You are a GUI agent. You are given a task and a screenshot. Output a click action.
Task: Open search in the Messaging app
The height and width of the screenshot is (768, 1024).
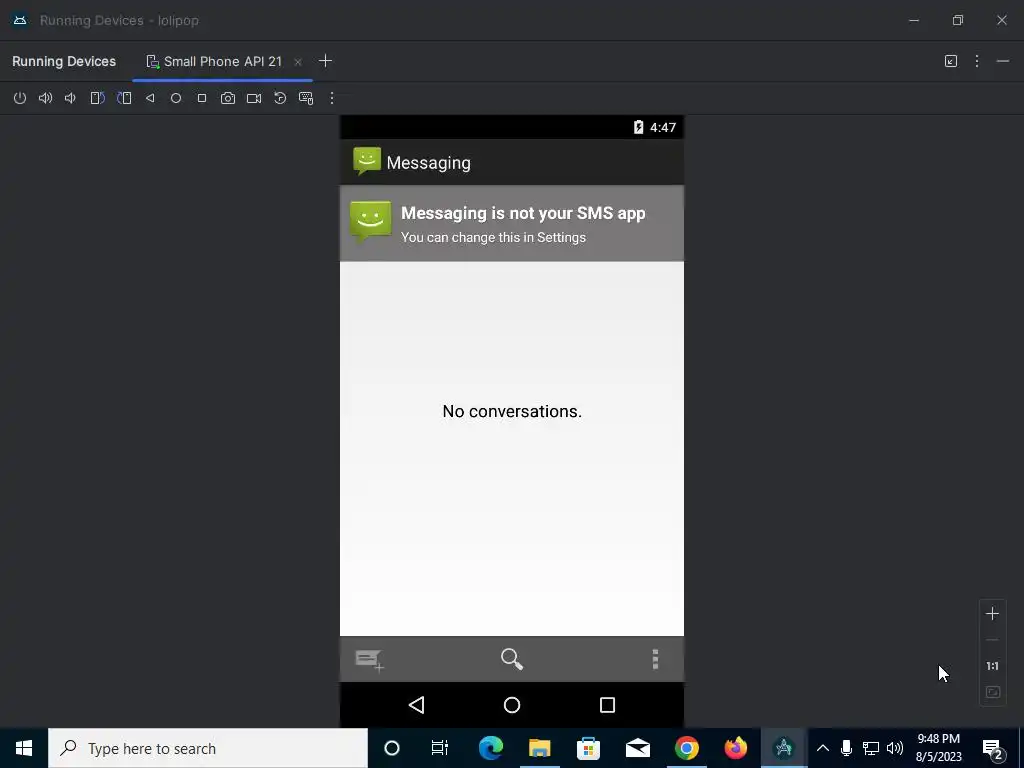[x=512, y=659]
